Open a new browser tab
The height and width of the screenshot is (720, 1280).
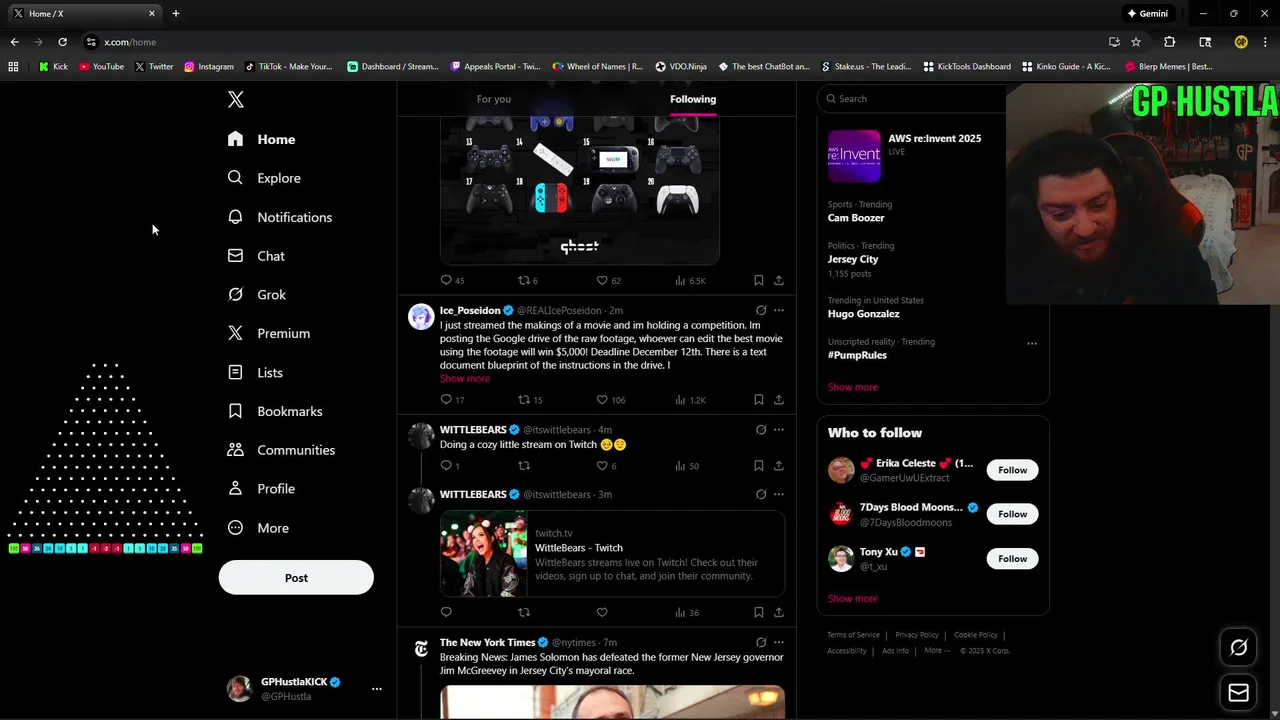tap(176, 14)
